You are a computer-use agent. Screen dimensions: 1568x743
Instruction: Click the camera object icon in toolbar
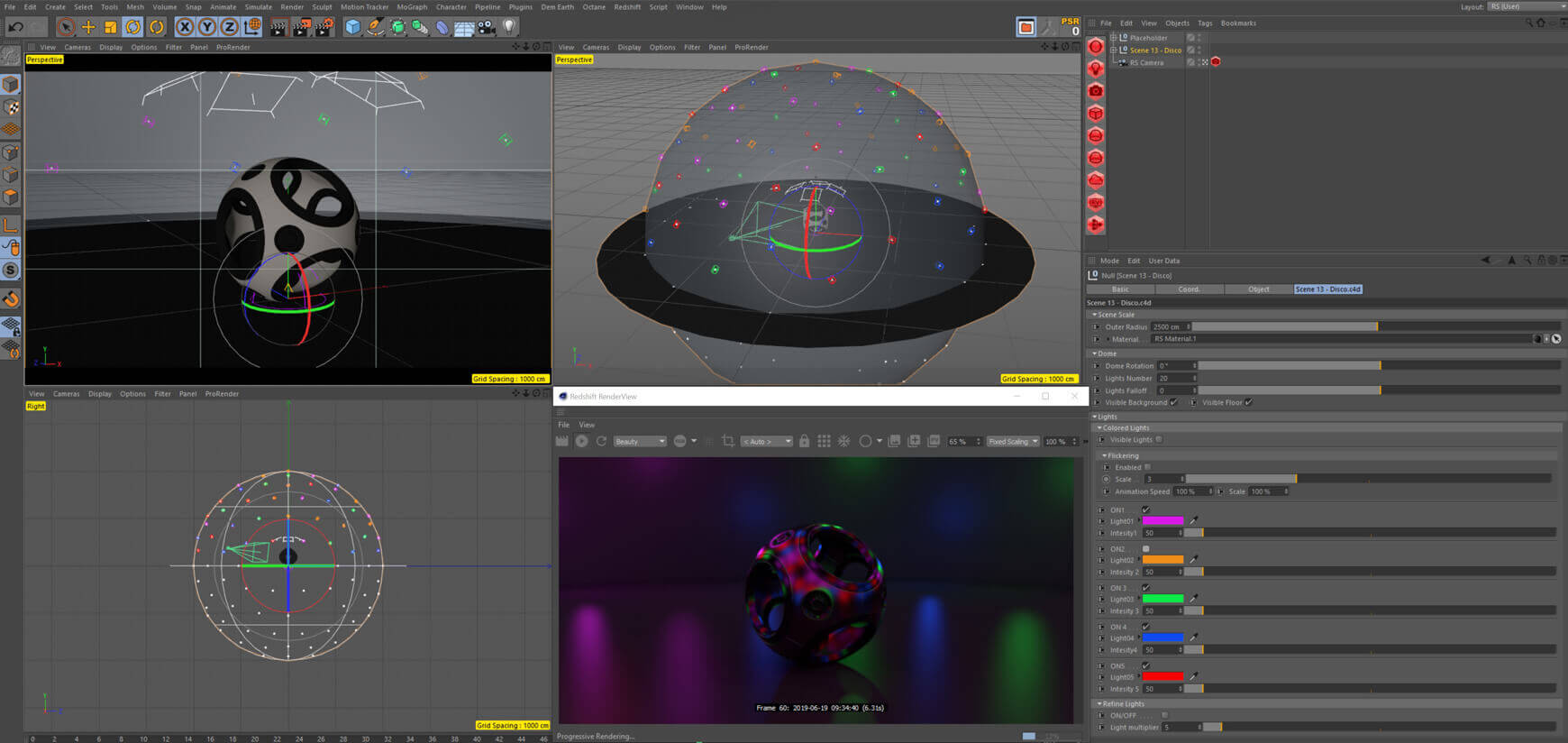(x=487, y=27)
